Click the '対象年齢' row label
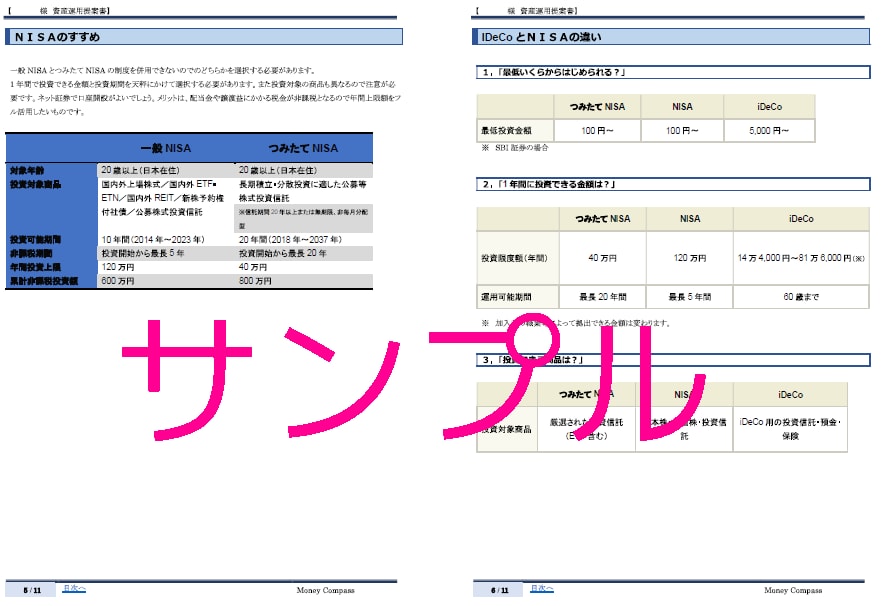Image resolution: width=884 pixels, height=606 pixels. point(27,170)
